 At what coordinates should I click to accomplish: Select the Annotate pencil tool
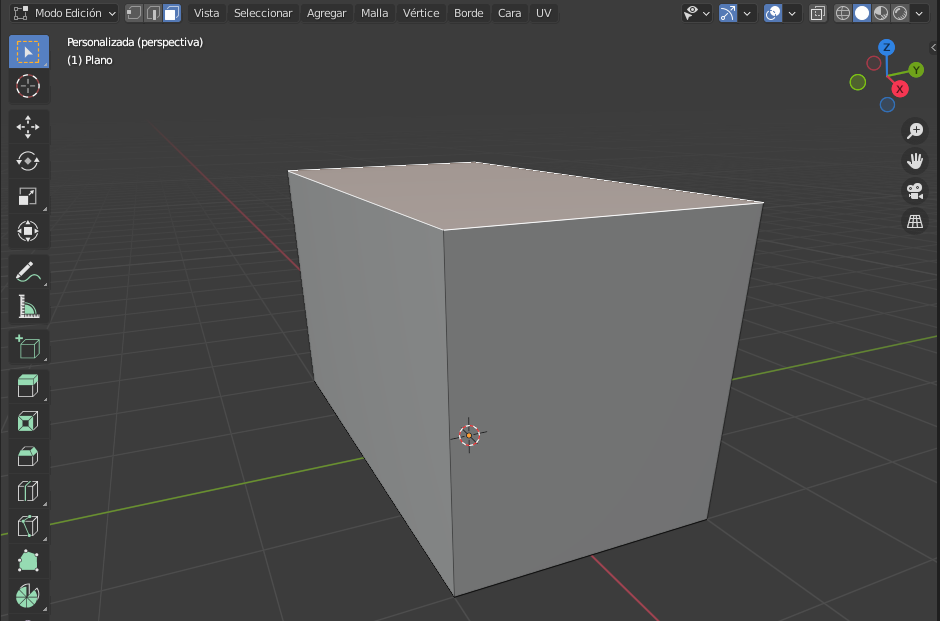(x=28, y=269)
